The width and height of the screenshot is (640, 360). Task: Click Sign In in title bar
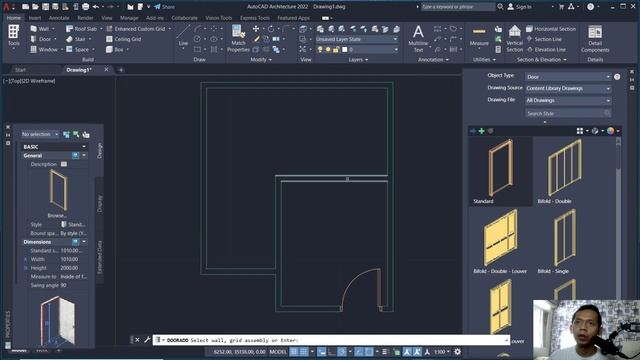click(520, 7)
